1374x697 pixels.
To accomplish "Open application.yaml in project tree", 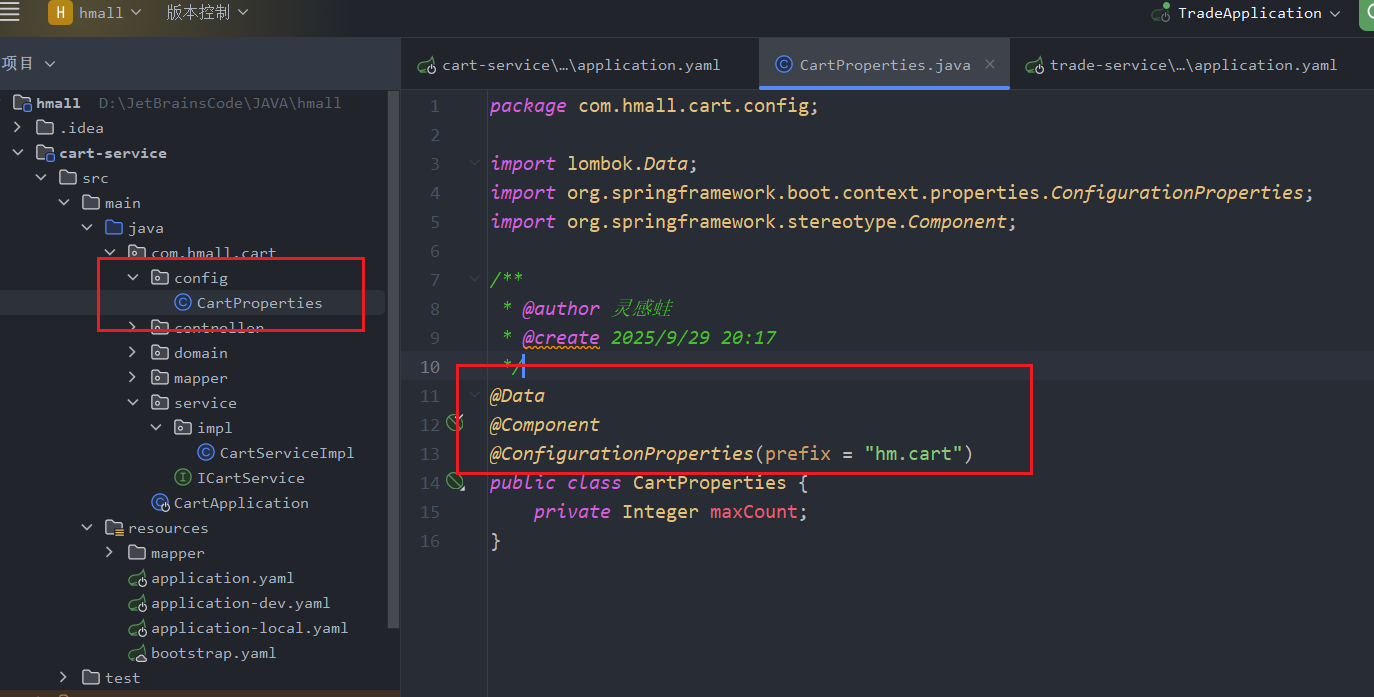I will [222, 578].
